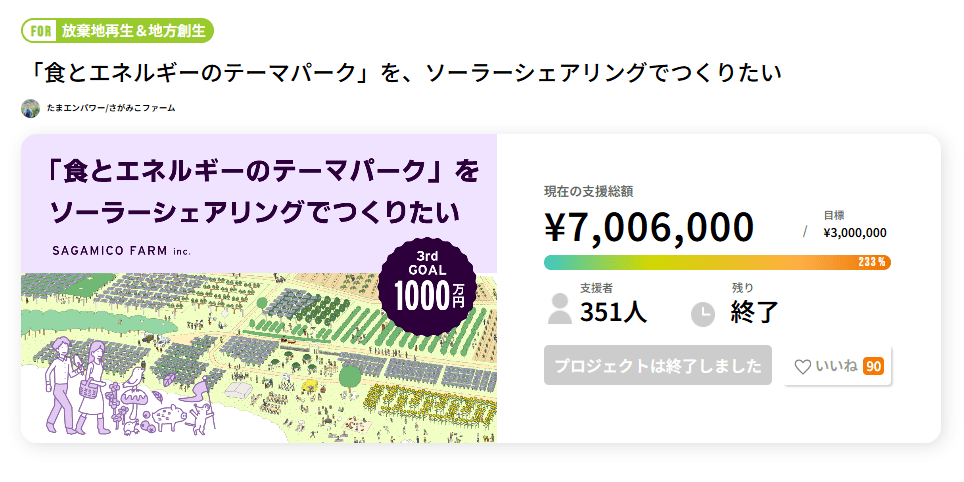Image resolution: width=964 pixels, height=482 pixels.
Task: Click the project owner's round avatar
Action: 31,108
